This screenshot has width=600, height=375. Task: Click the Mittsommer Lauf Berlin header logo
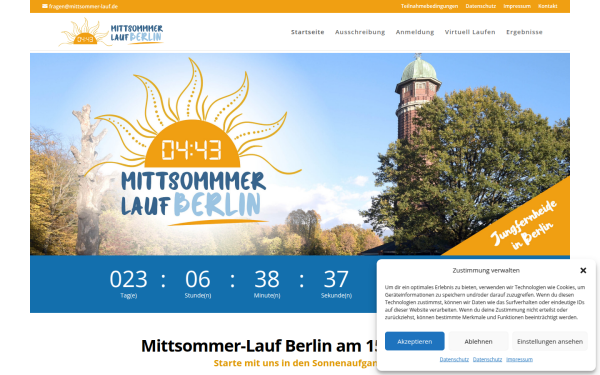tap(111, 32)
